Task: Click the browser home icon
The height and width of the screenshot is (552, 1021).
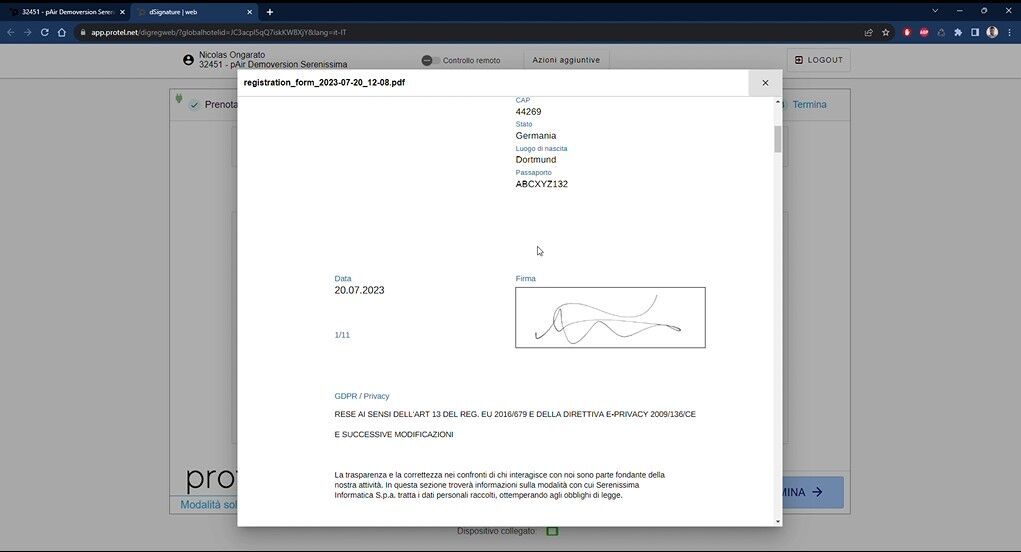Action: click(x=62, y=32)
